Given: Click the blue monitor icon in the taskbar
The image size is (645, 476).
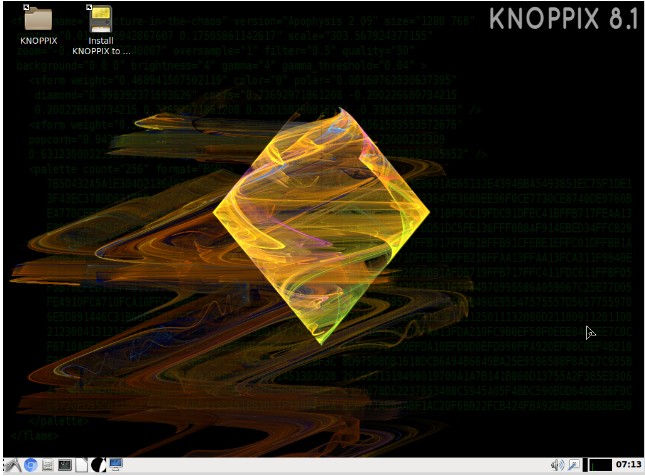Looking at the screenshot, I should pos(116,465).
